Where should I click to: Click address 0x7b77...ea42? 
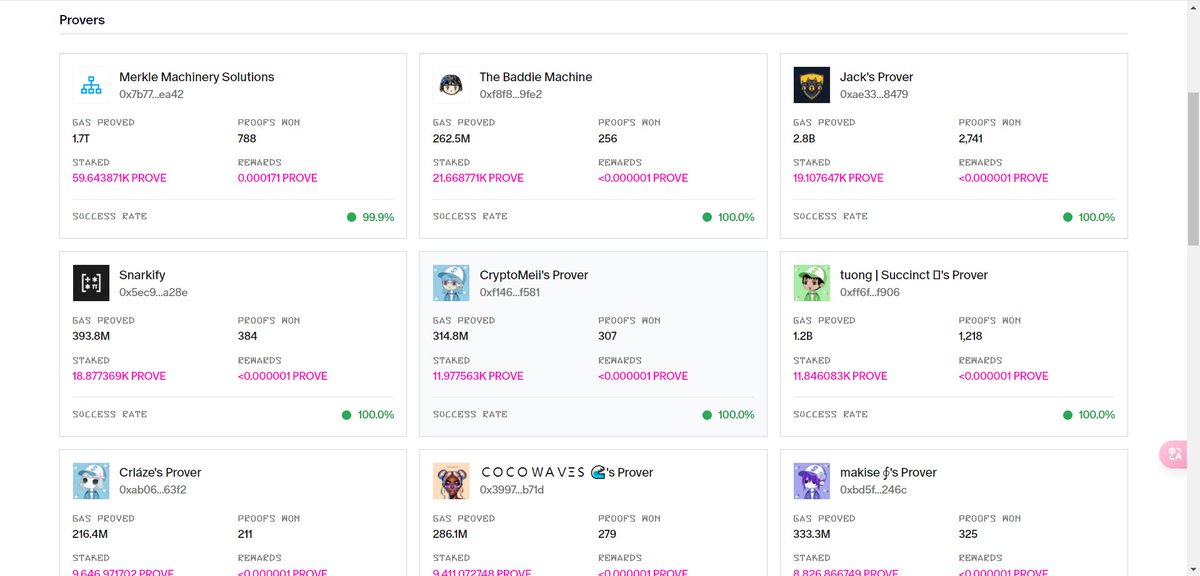click(x=151, y=95)
